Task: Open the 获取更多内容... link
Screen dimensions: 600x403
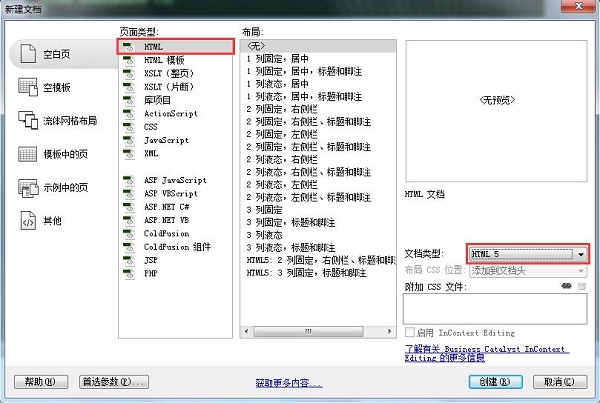Action: point(288,382)
